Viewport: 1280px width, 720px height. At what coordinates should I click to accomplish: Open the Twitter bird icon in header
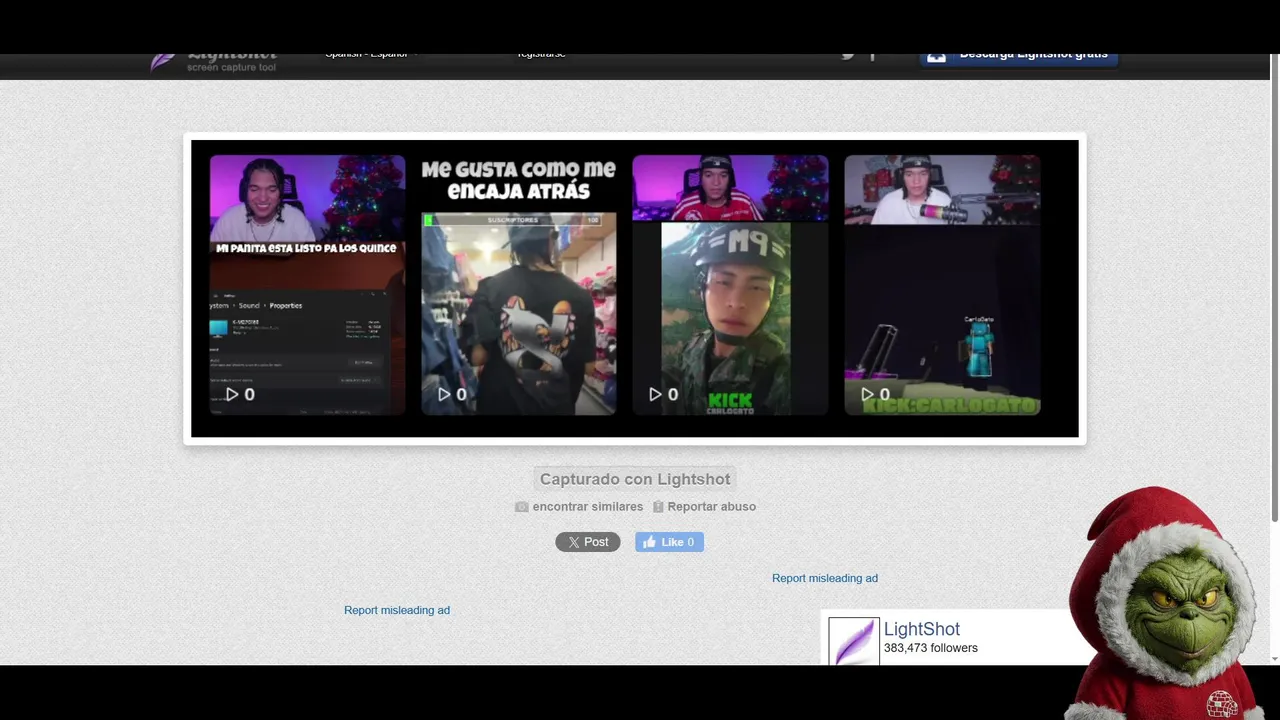(848, 56)
